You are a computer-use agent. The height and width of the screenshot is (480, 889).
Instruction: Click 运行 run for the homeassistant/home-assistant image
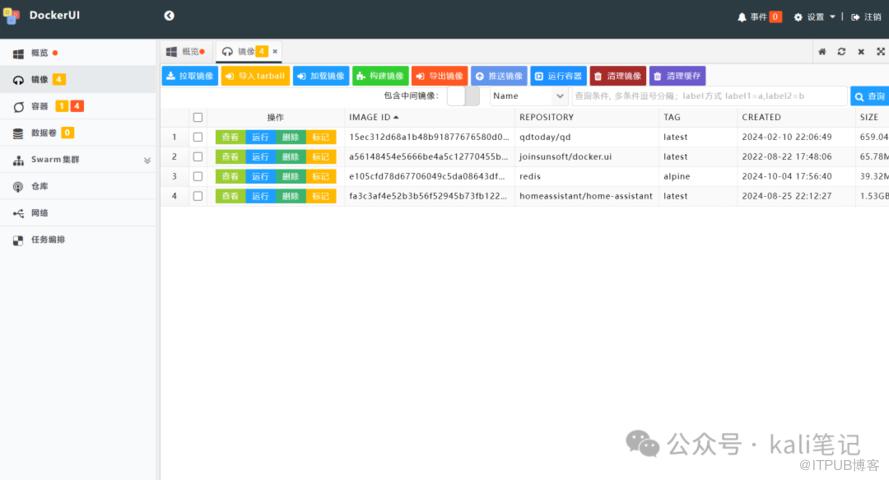click(260, 196)
